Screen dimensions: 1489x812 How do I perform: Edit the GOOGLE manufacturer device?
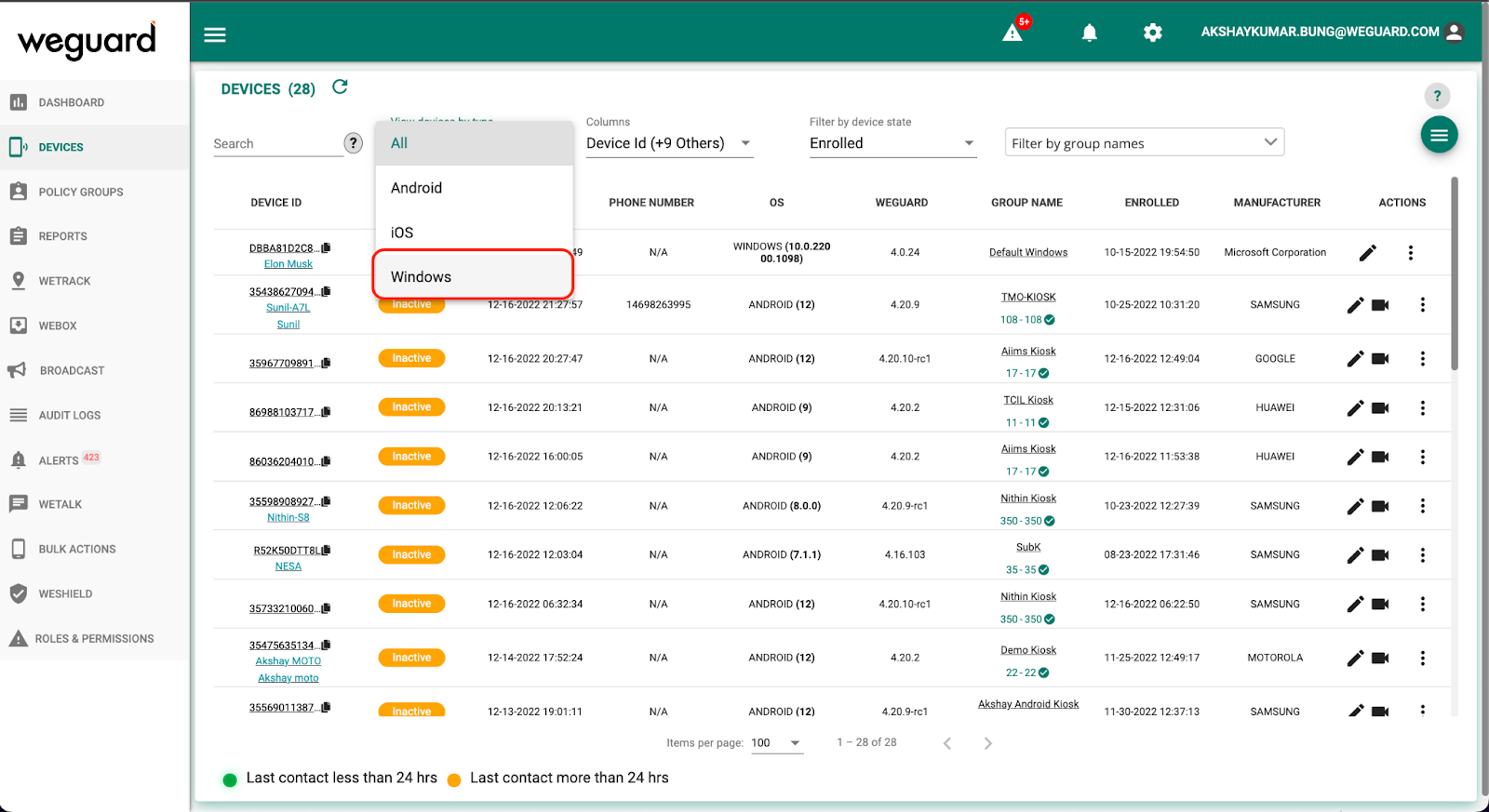[x=1356, y=359]
